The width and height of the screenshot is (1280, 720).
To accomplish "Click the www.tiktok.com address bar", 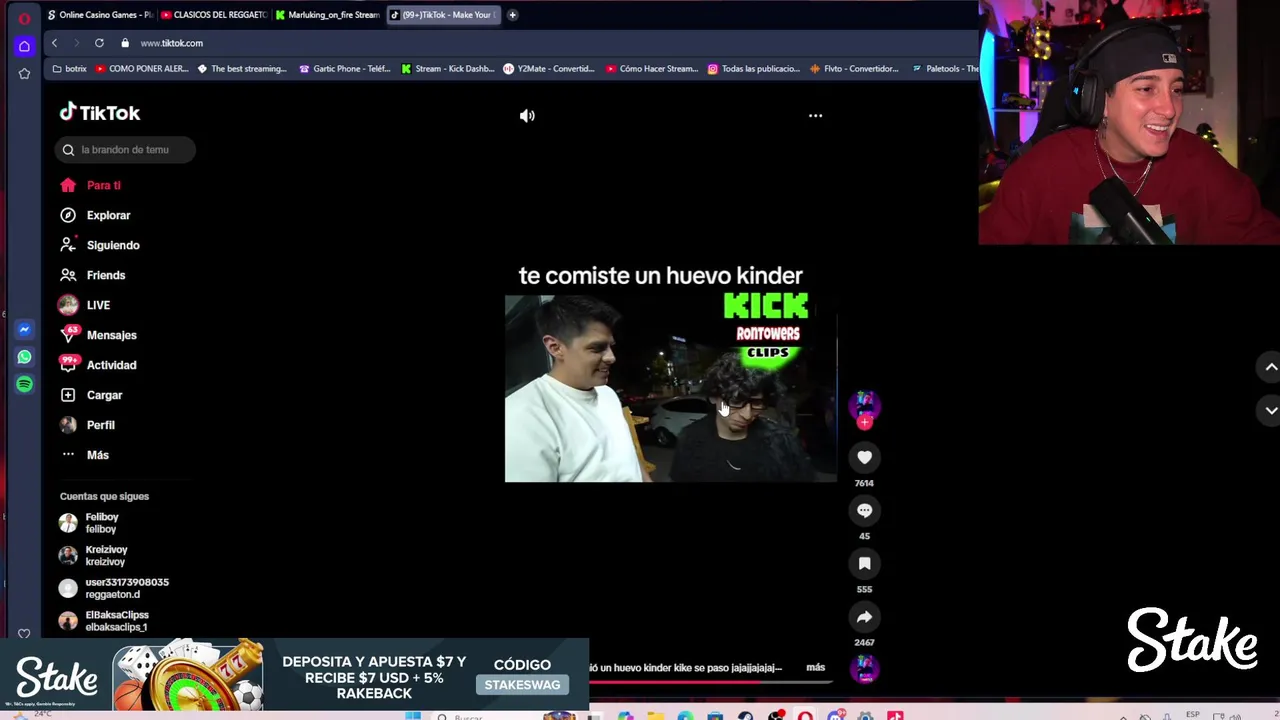I will click(171, 43).
